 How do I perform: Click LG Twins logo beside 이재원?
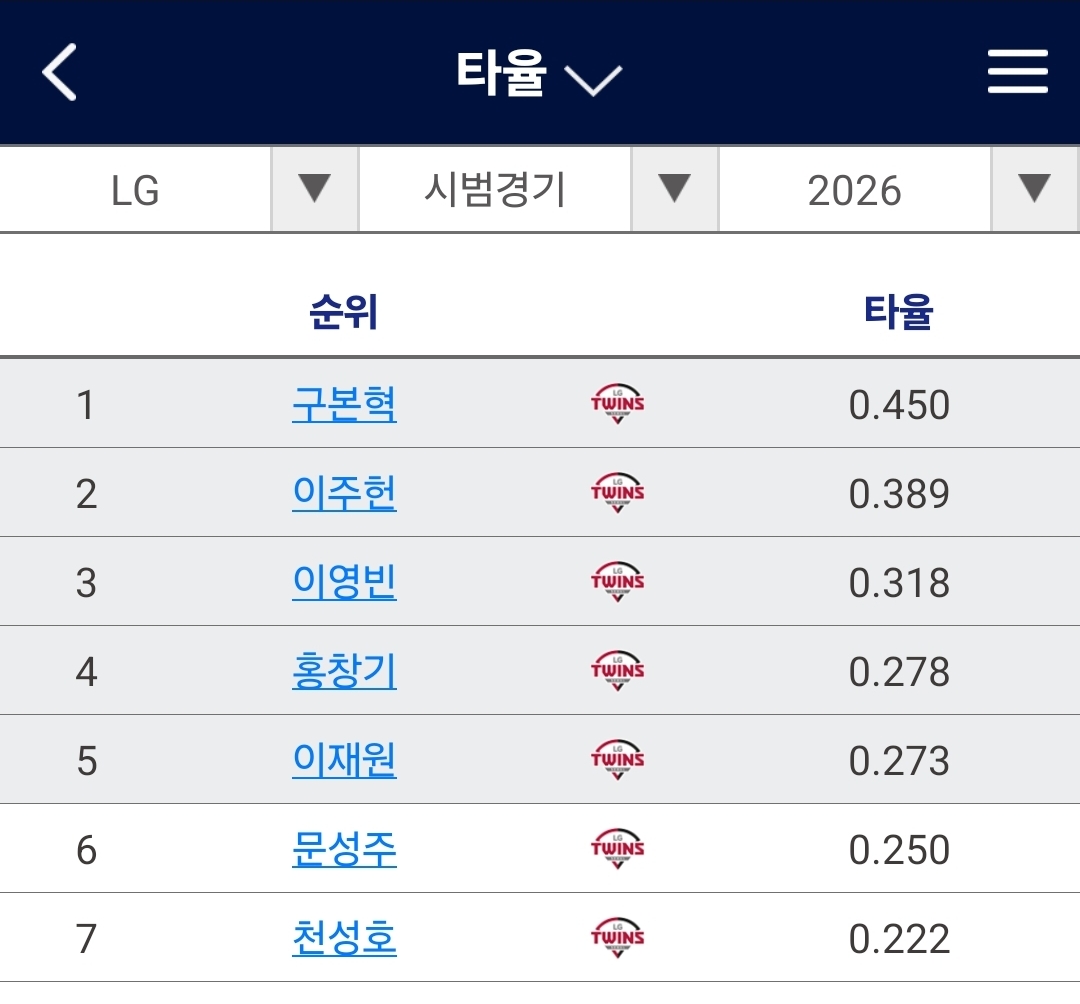tap(617, 760)
